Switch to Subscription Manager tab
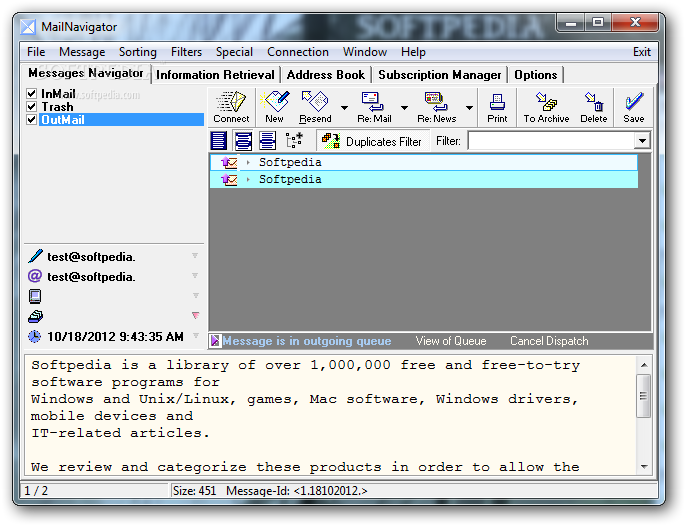 pos(440,75)
